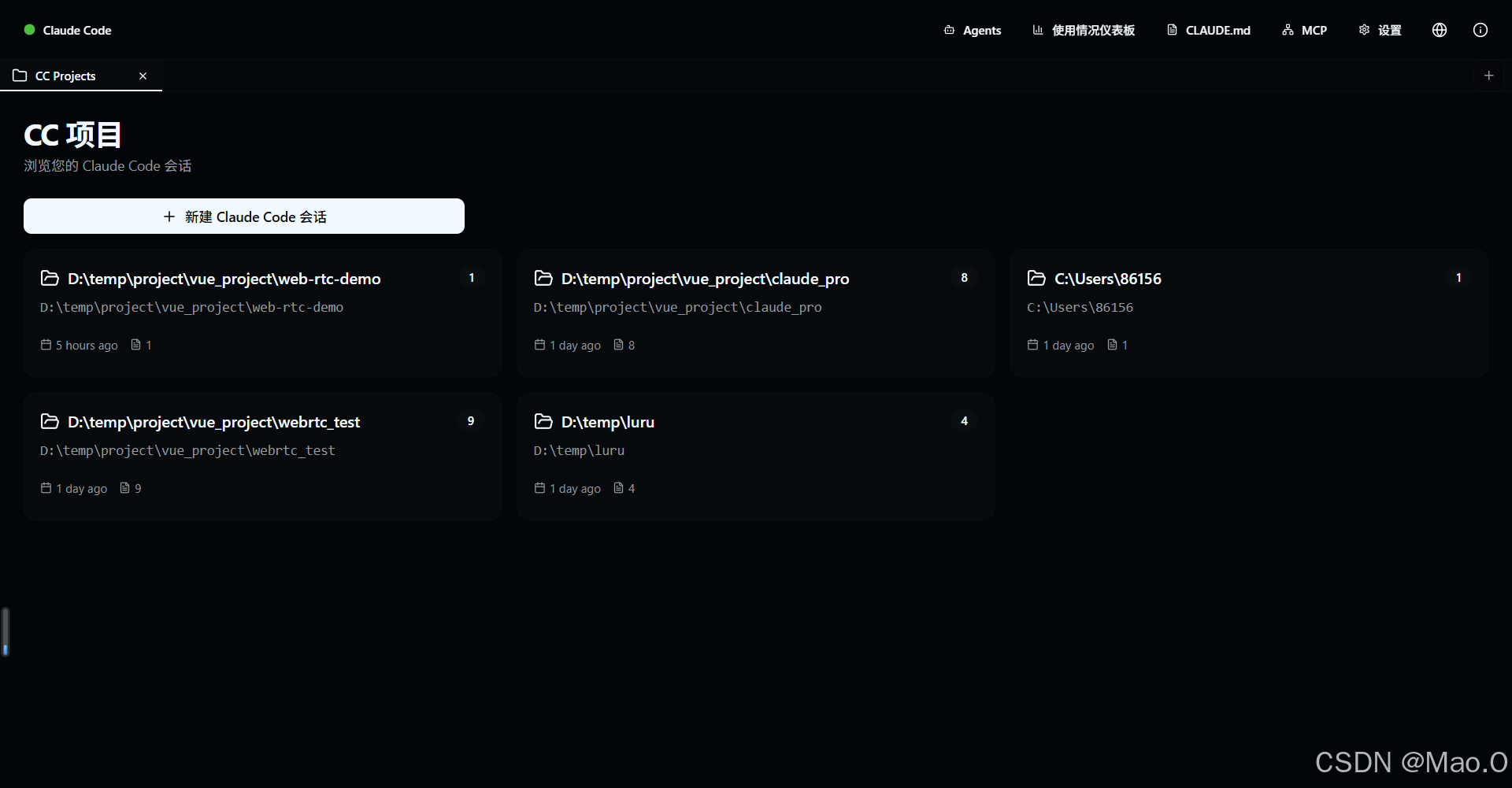
Task: Click gray path text C:\Users\86156
Action: pyautogui.click(x=1080, y=307)
